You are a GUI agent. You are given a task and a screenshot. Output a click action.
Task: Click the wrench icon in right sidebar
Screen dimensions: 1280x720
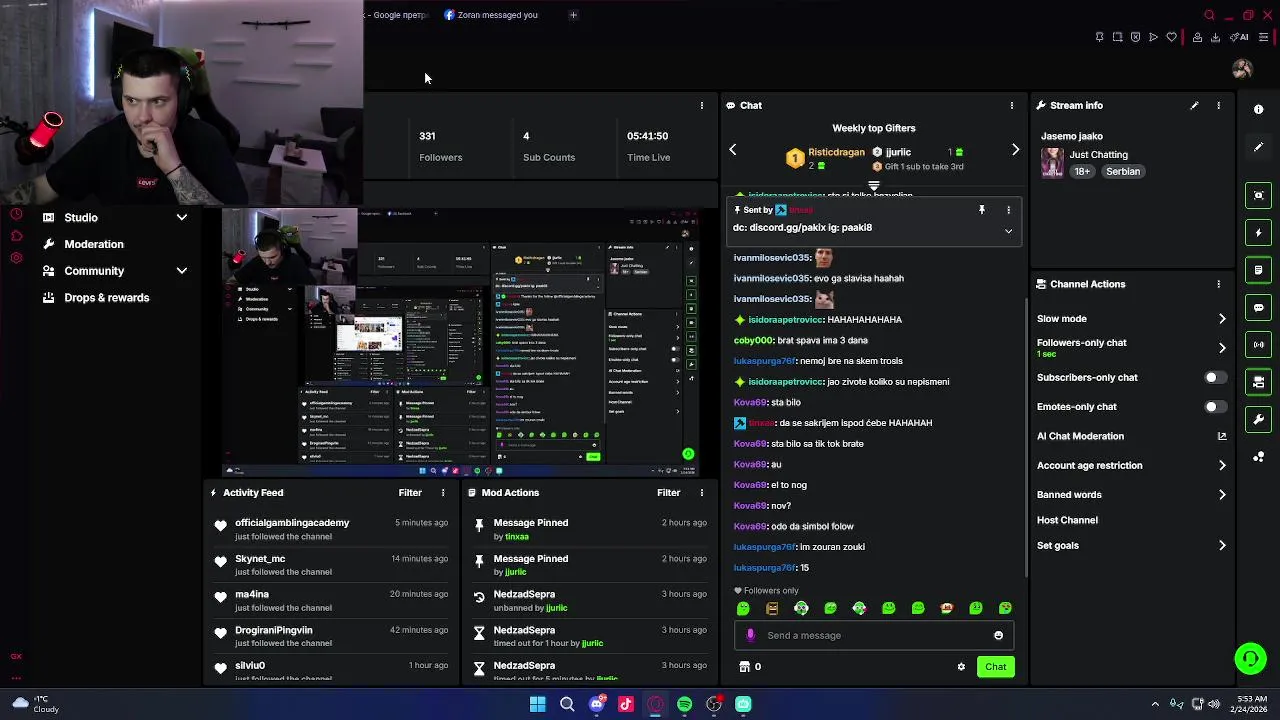click(x=1259, y=419)
